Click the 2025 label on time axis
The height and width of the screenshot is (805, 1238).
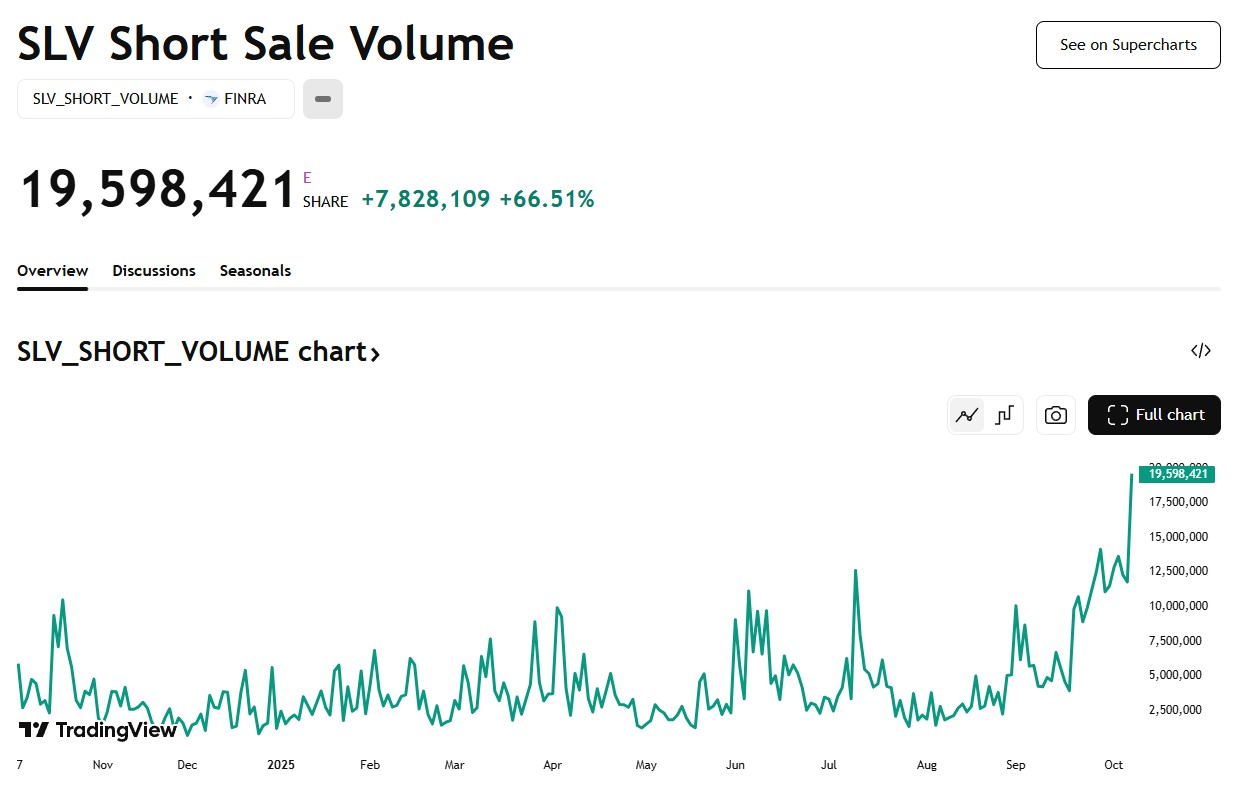coord(281,765)
